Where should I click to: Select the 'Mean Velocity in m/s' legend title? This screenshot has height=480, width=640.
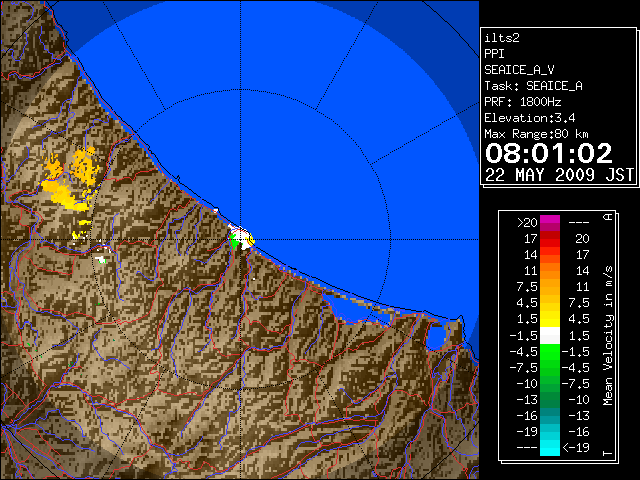point(608,336)
